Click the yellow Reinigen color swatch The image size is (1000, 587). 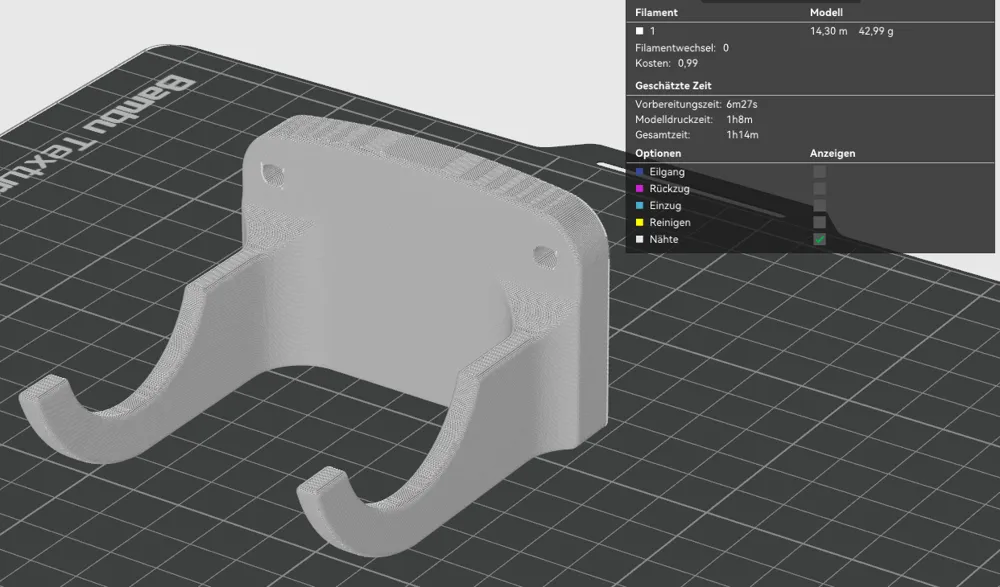tap(640, 222)
